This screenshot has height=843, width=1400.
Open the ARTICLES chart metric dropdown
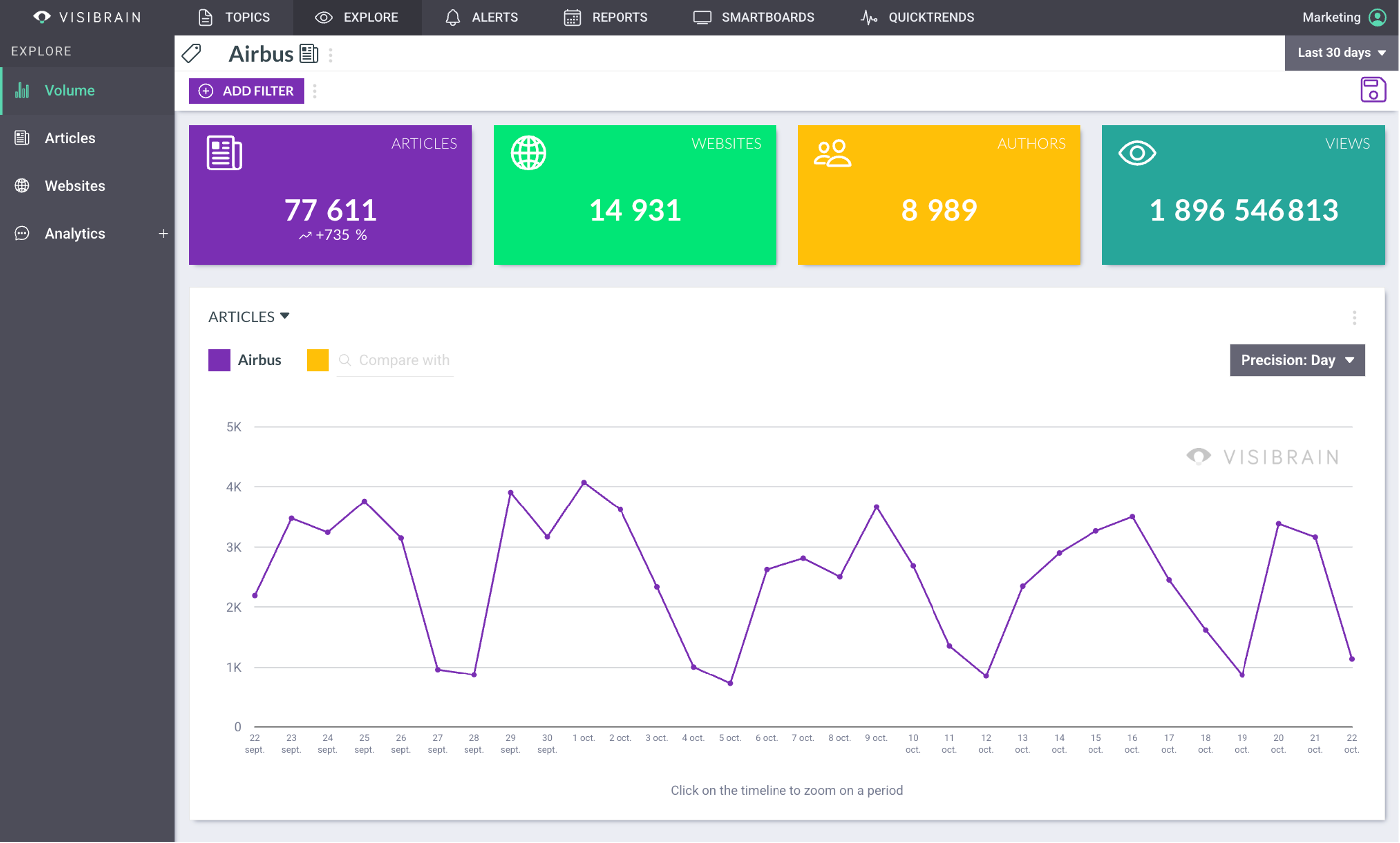(249, 317)
